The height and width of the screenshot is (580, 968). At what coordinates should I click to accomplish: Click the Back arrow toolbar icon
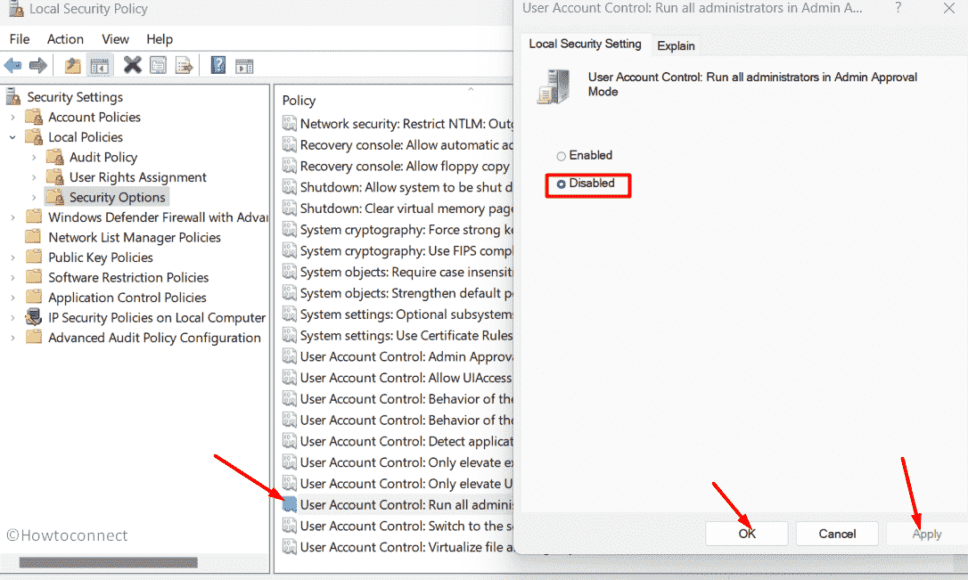[x=12, y=65]
